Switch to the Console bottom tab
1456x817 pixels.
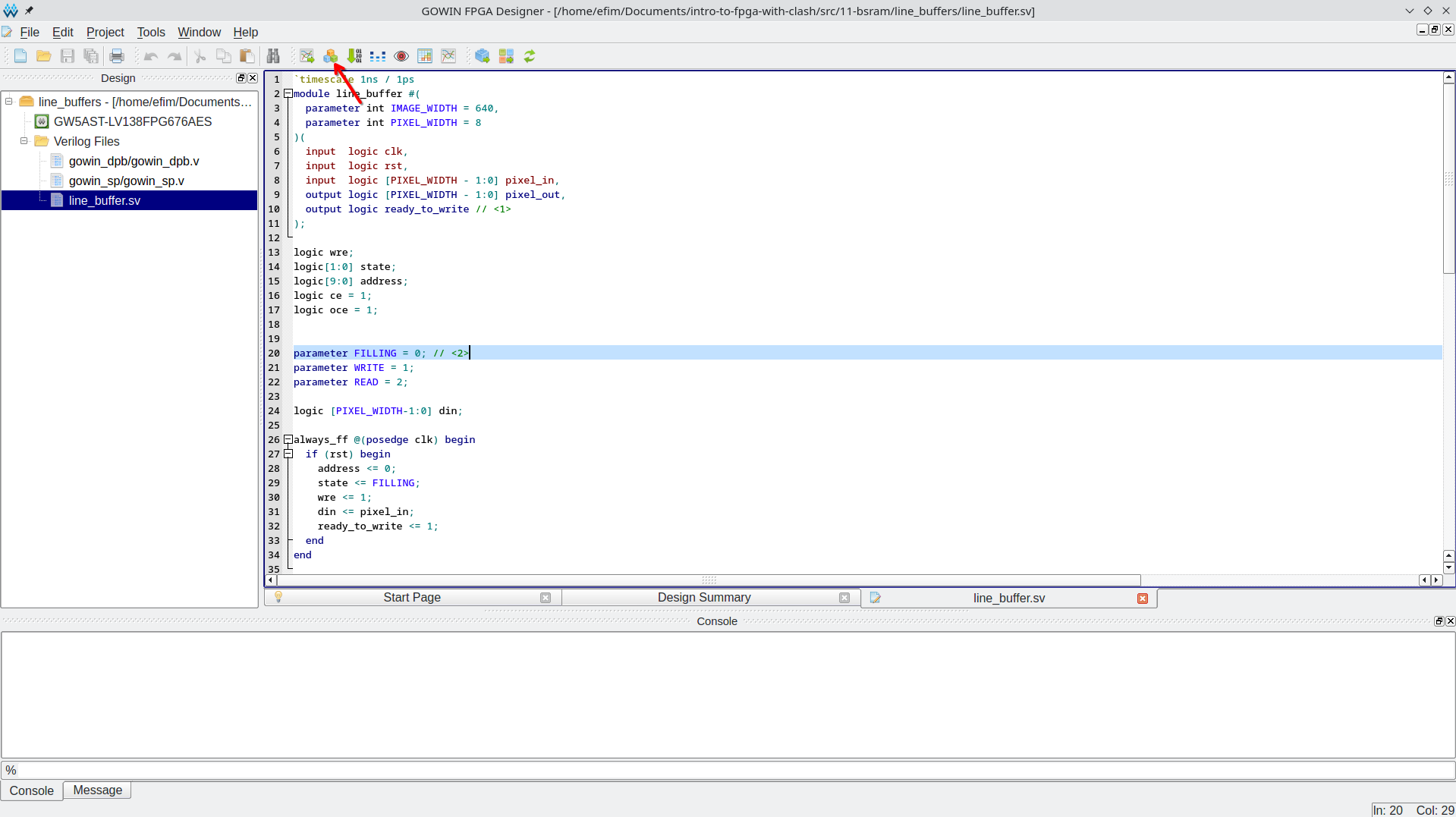click(32, 790)
